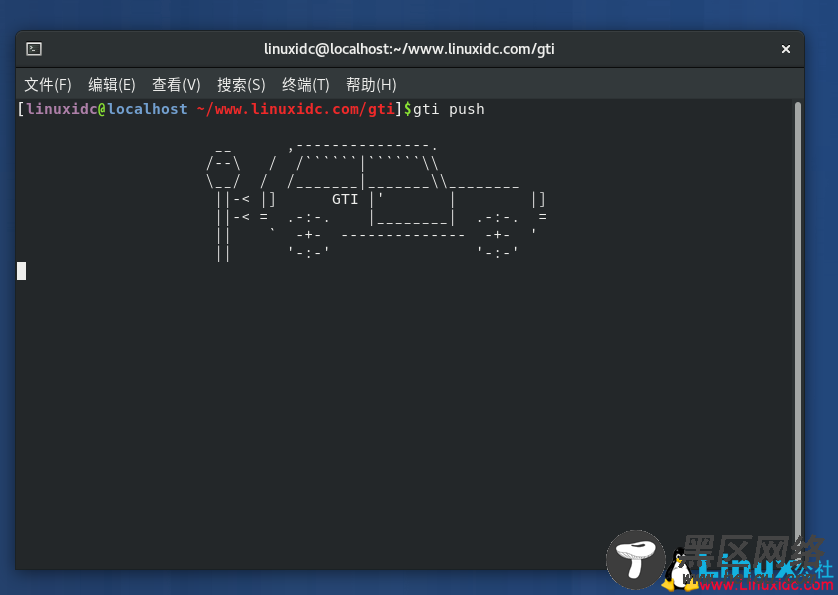
Task: Click 'localhost' in the shell prompt
Action: point(147,109)
